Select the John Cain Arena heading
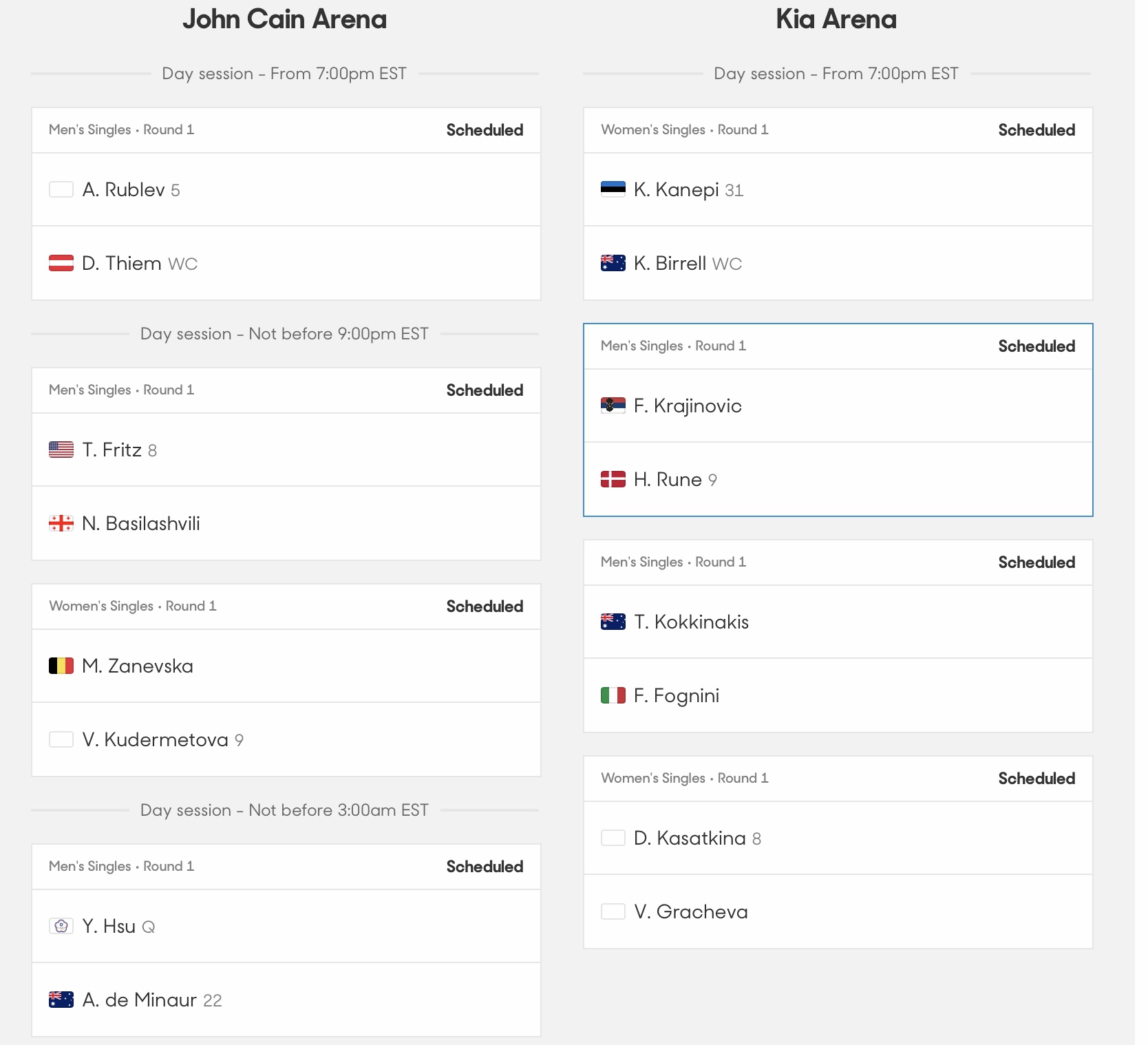Image resolution: width=1148 pixels, height=1045 pixels. [285, 19]
